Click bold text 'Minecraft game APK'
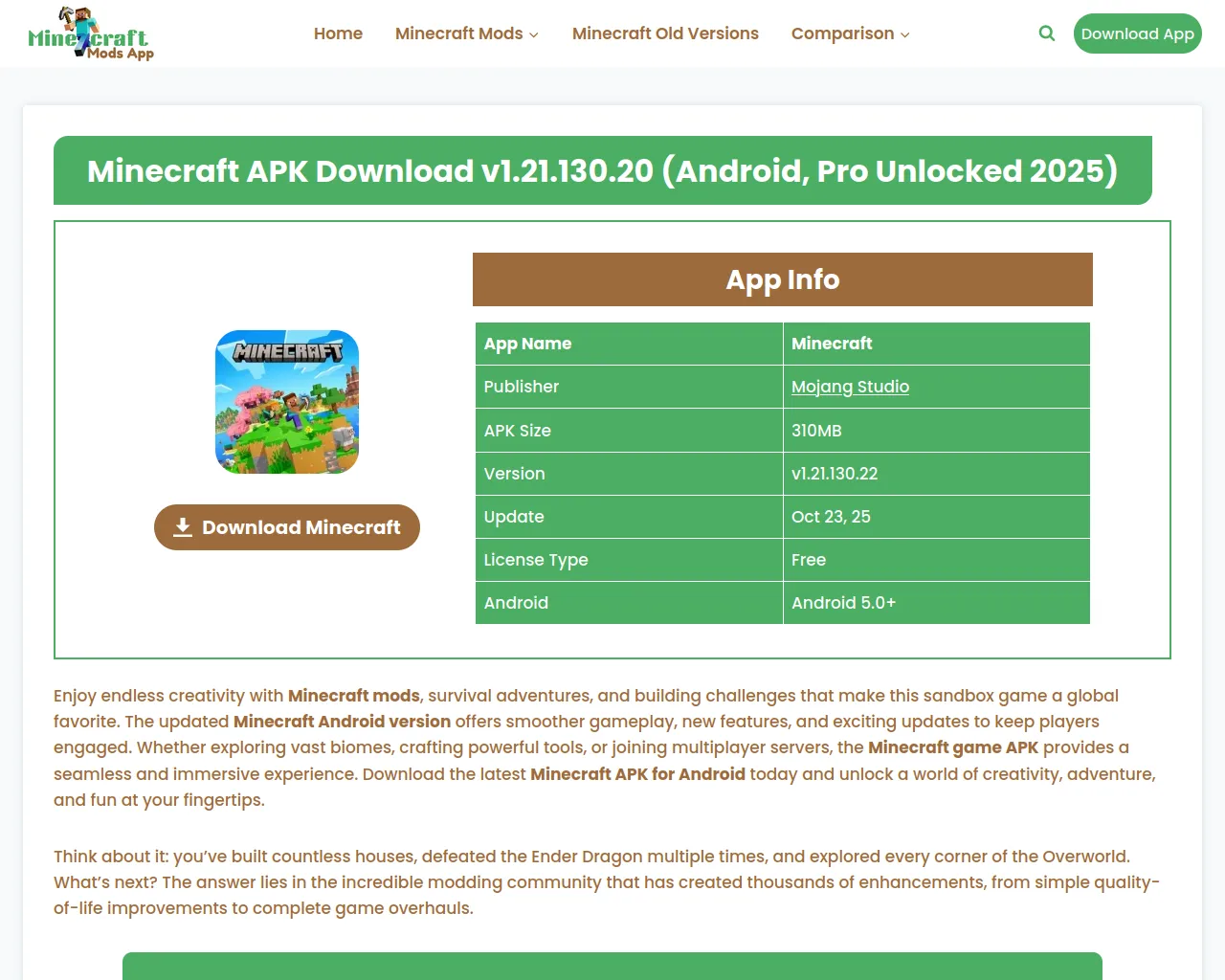Viewport: 1225px width, 980px height. pyautogui.click(x=953, y=747)
